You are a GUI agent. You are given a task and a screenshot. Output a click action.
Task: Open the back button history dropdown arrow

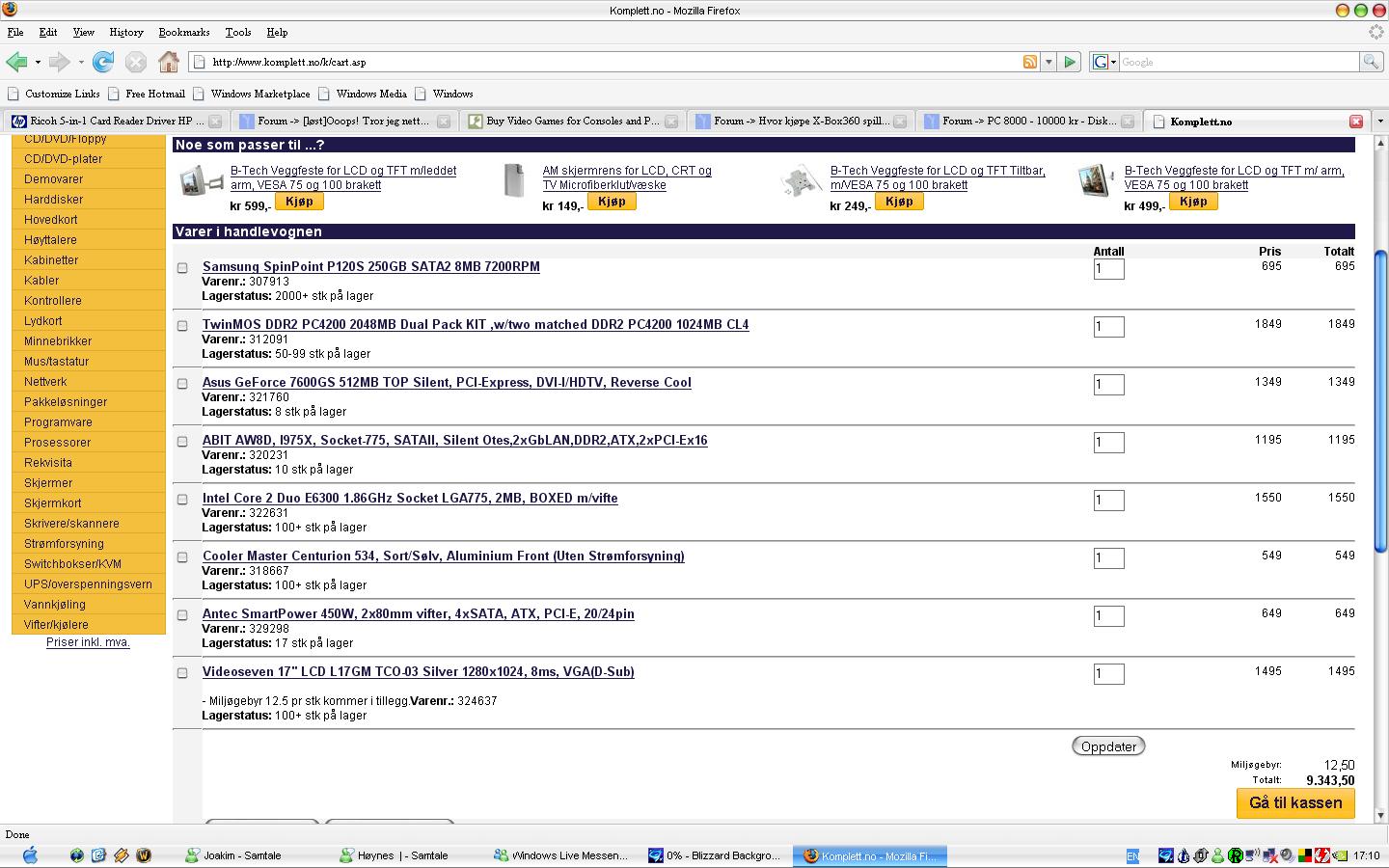[x=38, y=63]
